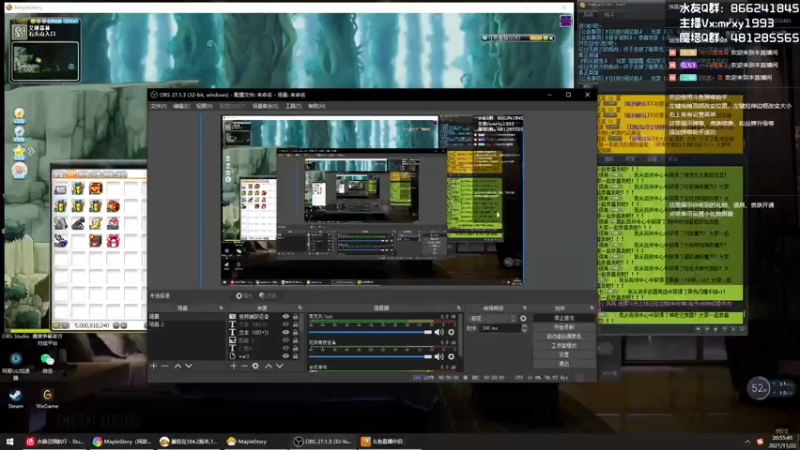This screenshot has height=450, width=800.
Task: Adjust volume slider of first mixer channel
Action: (370, 332)
